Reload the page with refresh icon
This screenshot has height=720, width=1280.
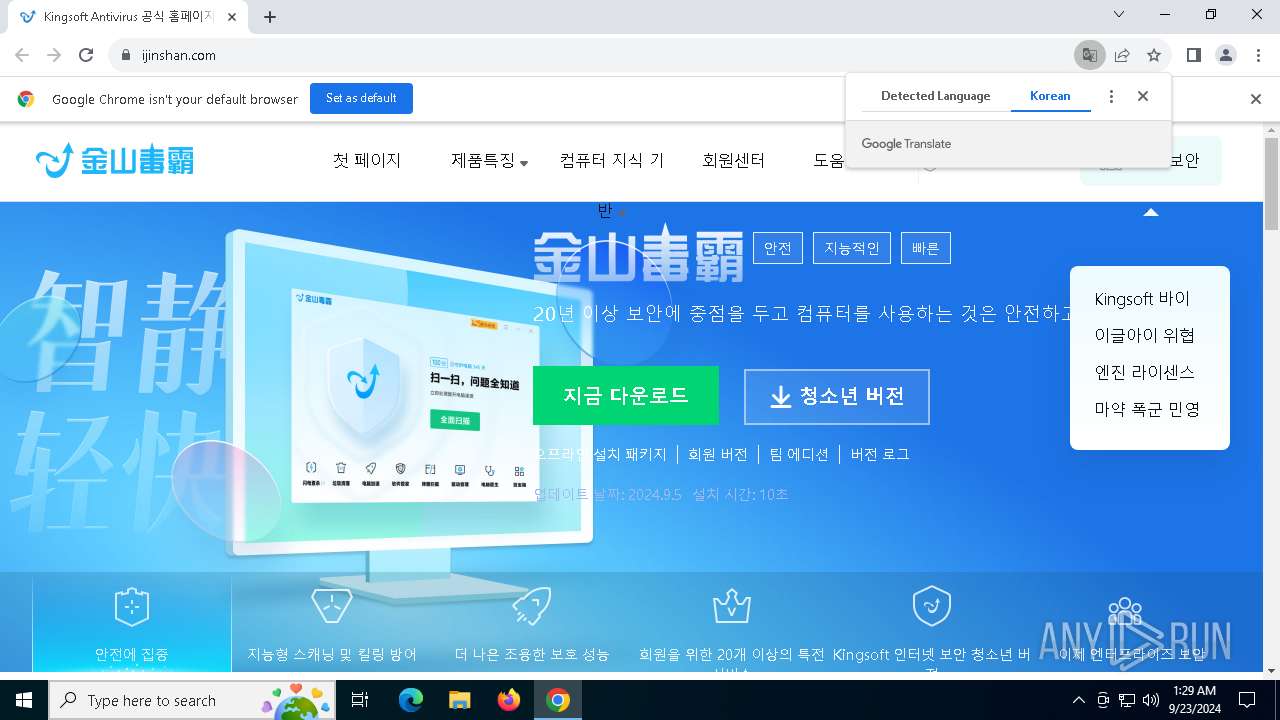pos(86,55)
